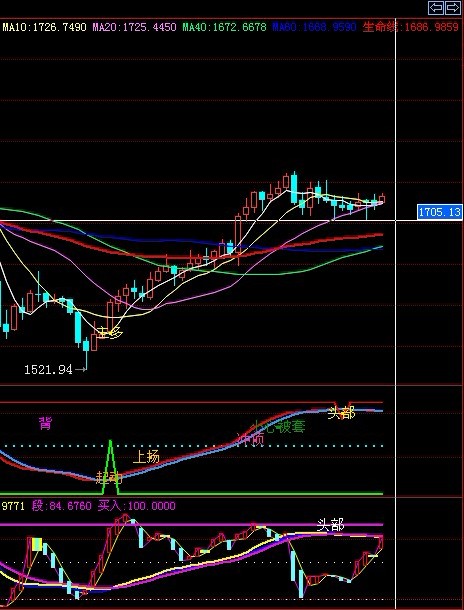Screen dimensions: 464x610
Task: Select the MA10:1726.7490 indicator label
Action: coord(44,27)
